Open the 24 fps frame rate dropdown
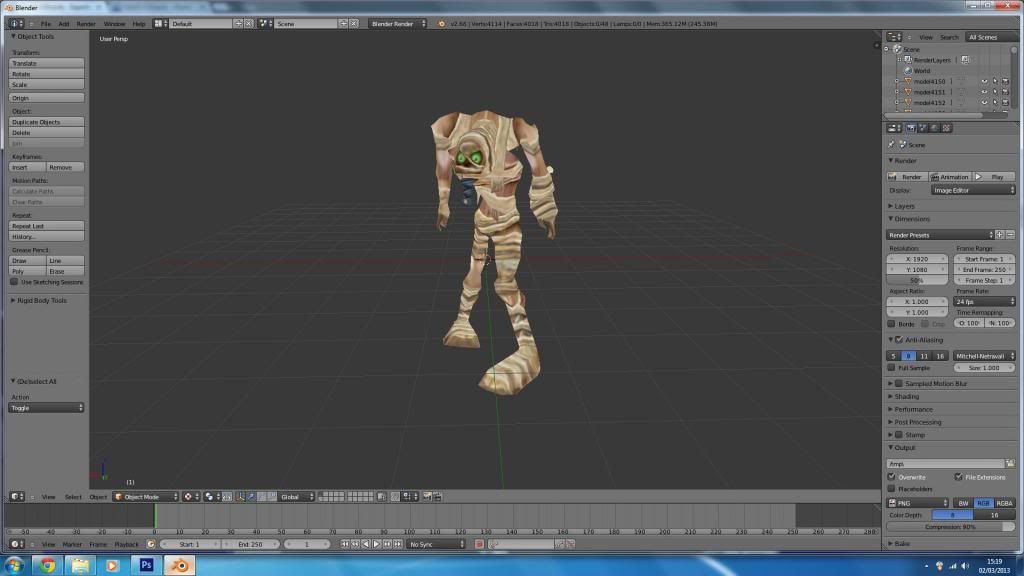1024x576 pixels. point(984,302)
